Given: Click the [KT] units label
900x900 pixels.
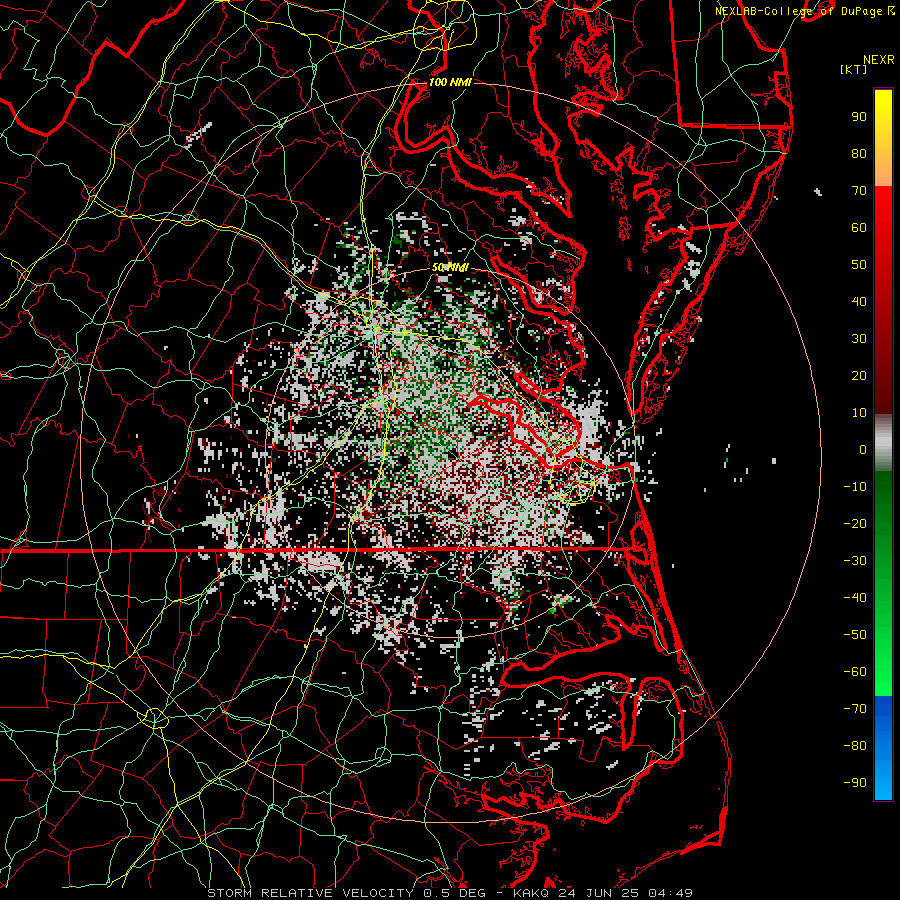Looking at the screenshot, I should tap(854, 69).
